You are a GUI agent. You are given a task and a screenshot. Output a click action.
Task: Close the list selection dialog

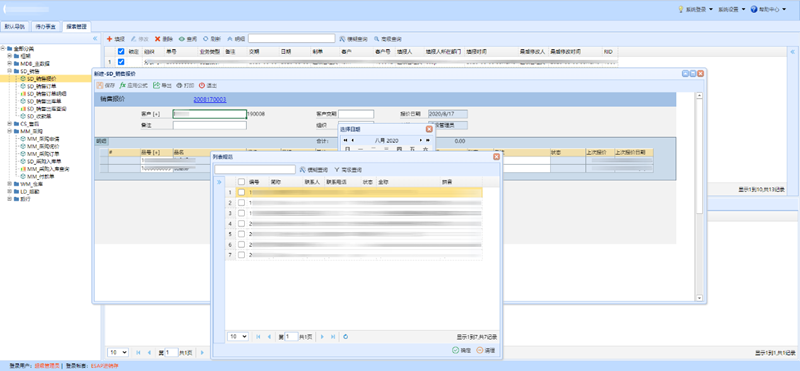[x=496, y=157]
